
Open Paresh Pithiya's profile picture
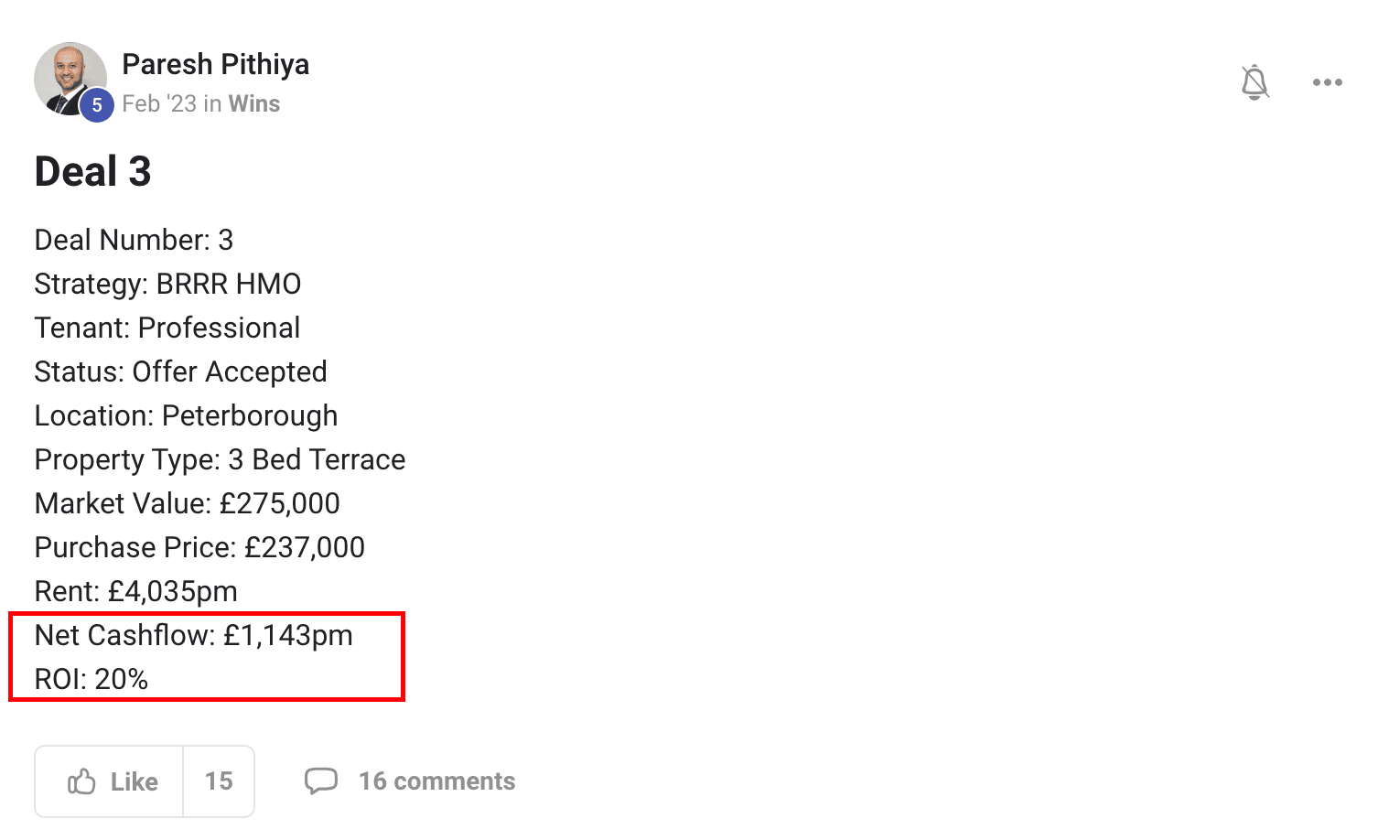pyautogui.click(x=70, y=79)
